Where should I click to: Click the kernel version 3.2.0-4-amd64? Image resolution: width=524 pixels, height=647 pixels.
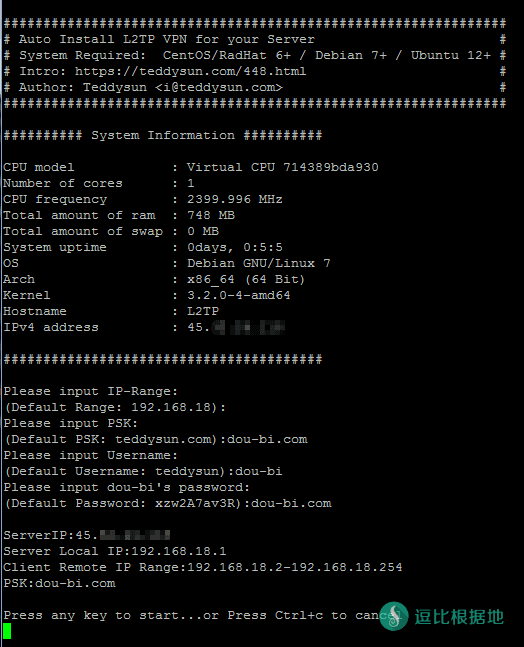238,295
